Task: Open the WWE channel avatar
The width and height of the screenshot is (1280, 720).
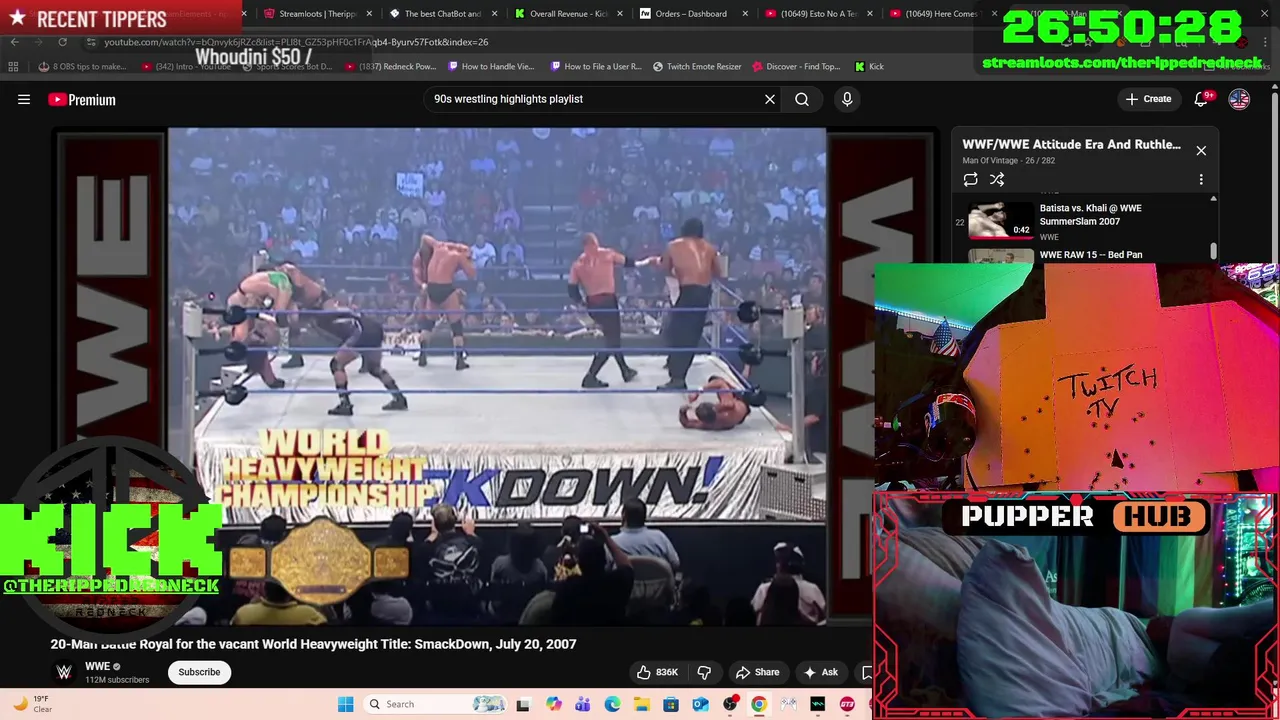Action: tap(64, 672)
